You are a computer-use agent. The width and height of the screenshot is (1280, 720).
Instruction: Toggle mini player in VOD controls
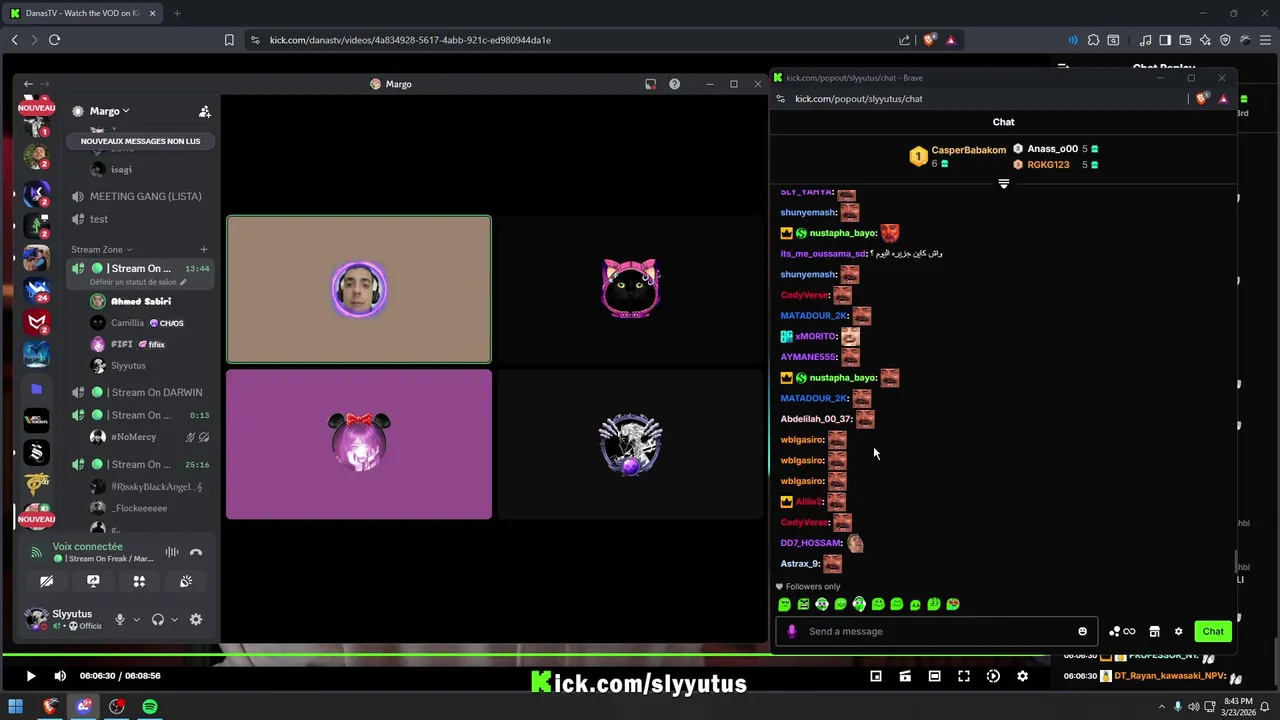876,676
